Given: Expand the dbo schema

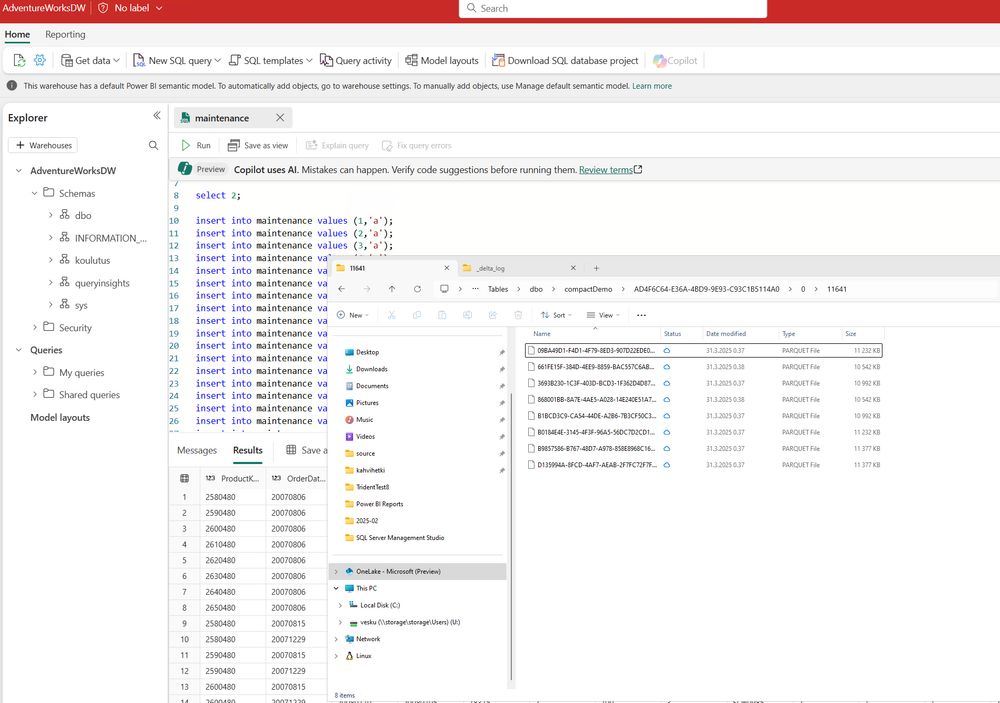Looking at the screenshot, I should point(50,215).
